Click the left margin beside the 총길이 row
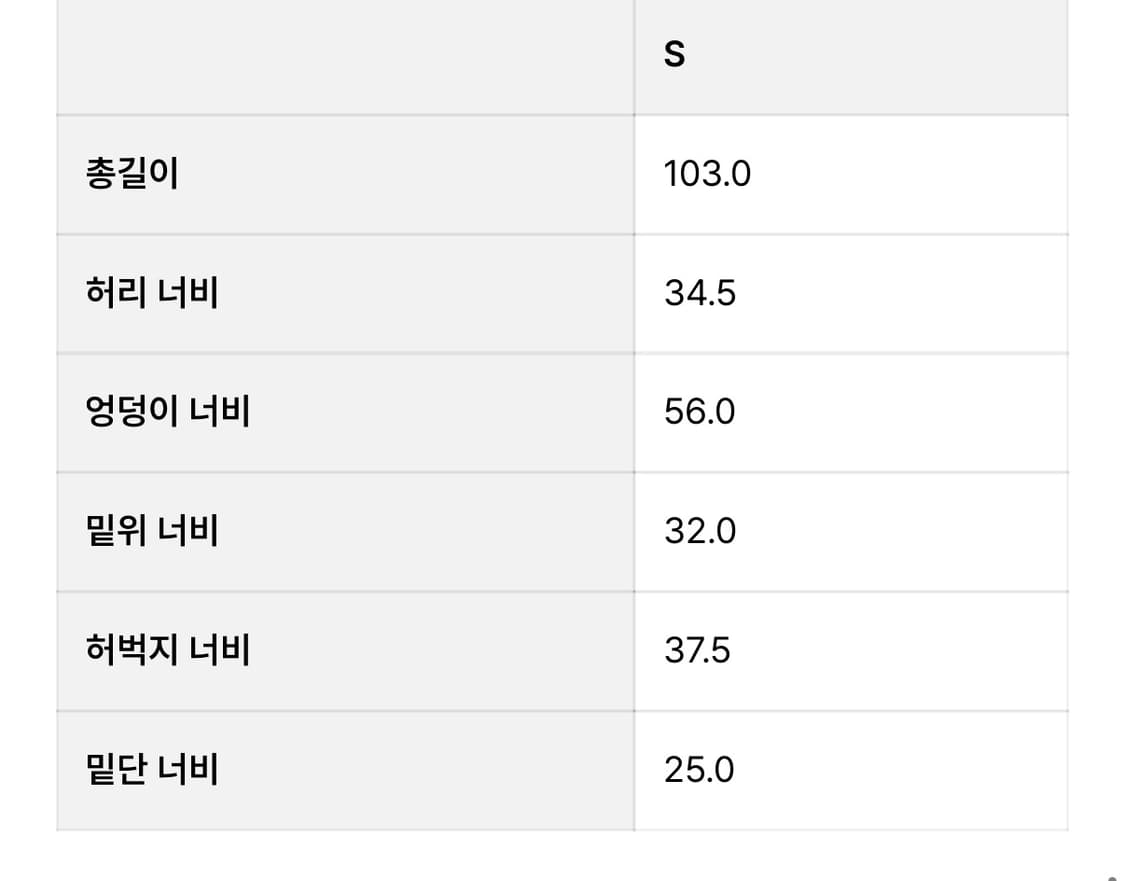Viewport: 1125px width, 881px height. coord(27,174)
